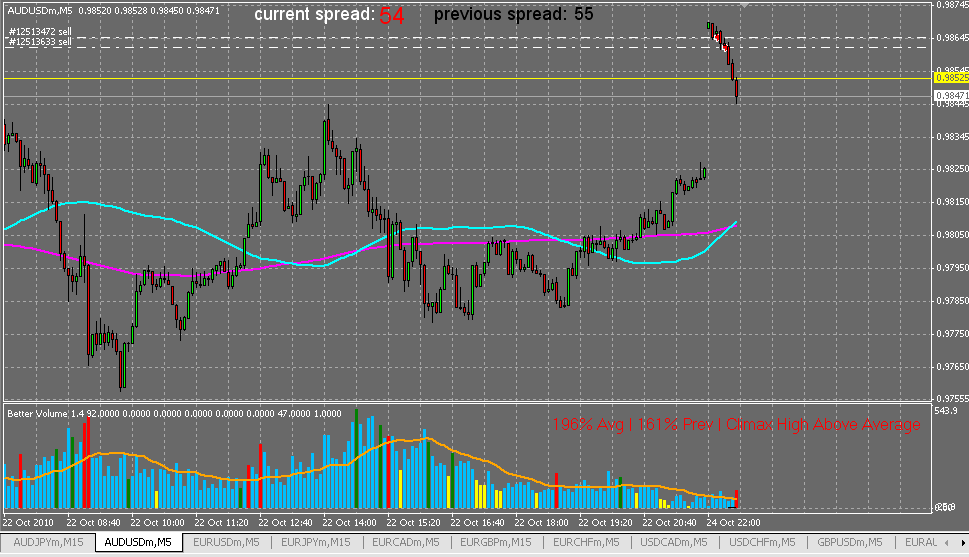
Task: Click the 543.9 volume scale label
Action: (946, 411)
